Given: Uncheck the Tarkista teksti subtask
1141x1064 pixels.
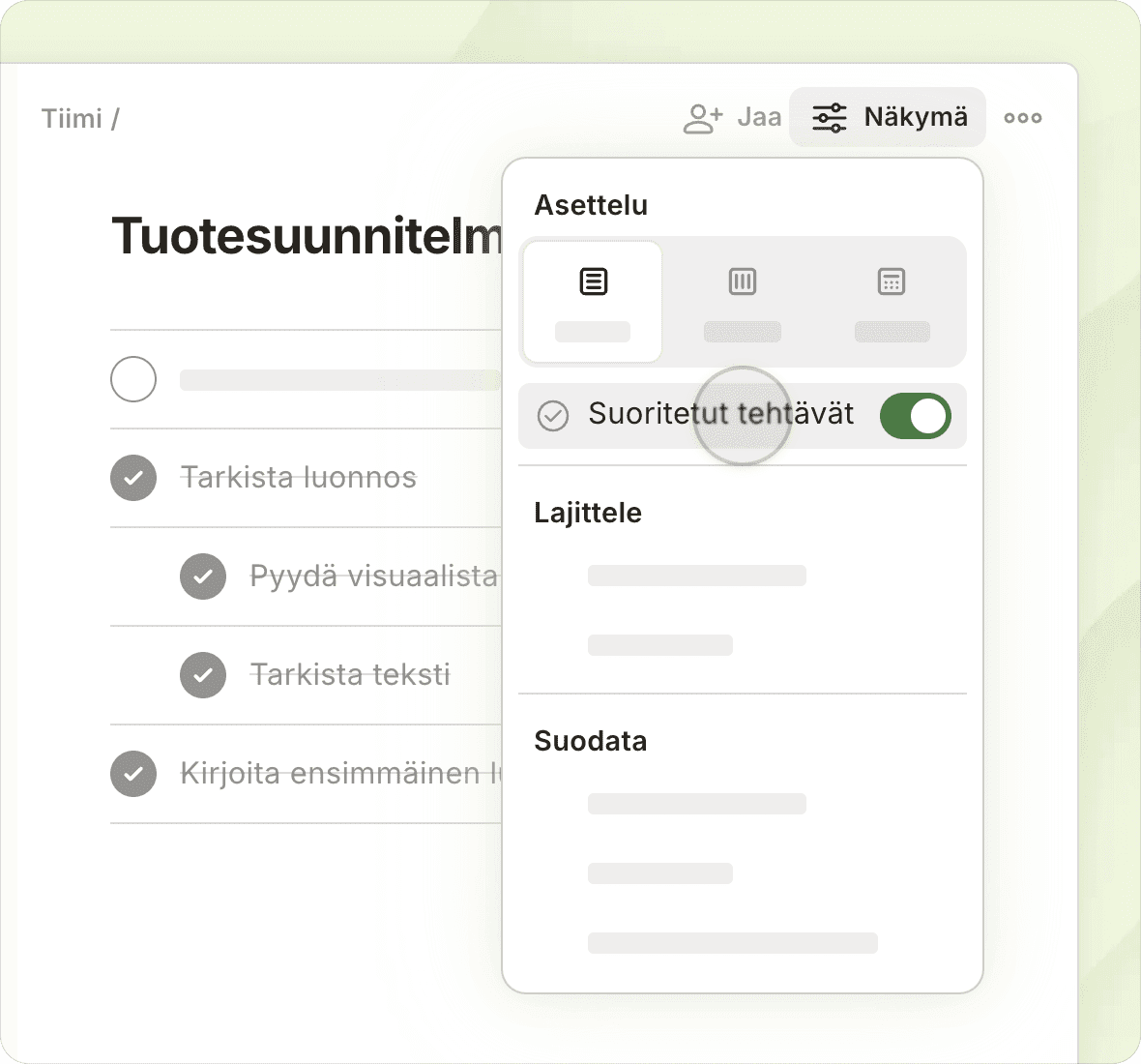Looking at the screenshot, I should tap(203, 675).
